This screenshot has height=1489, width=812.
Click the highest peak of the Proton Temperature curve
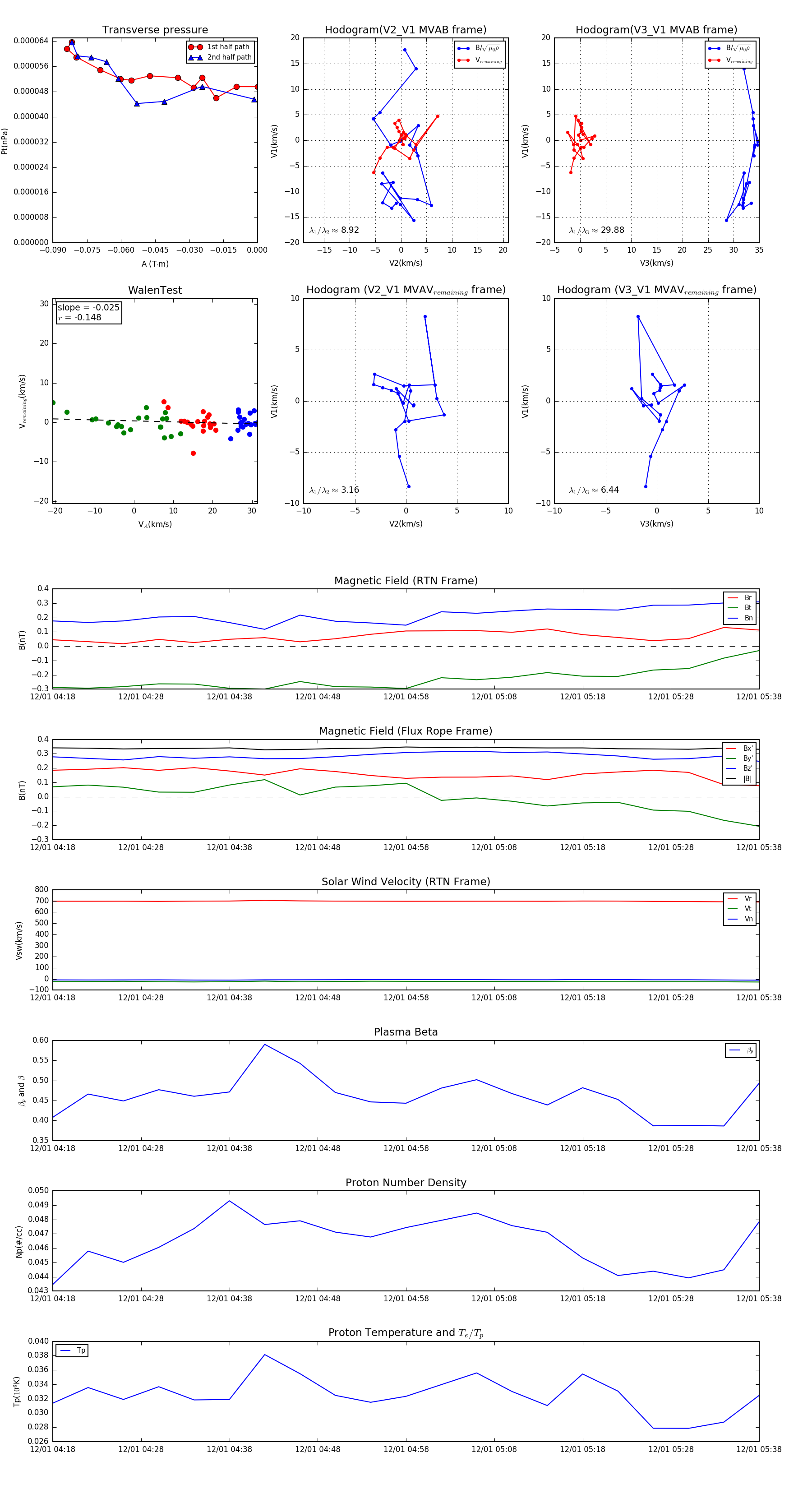coord(265,1355)
